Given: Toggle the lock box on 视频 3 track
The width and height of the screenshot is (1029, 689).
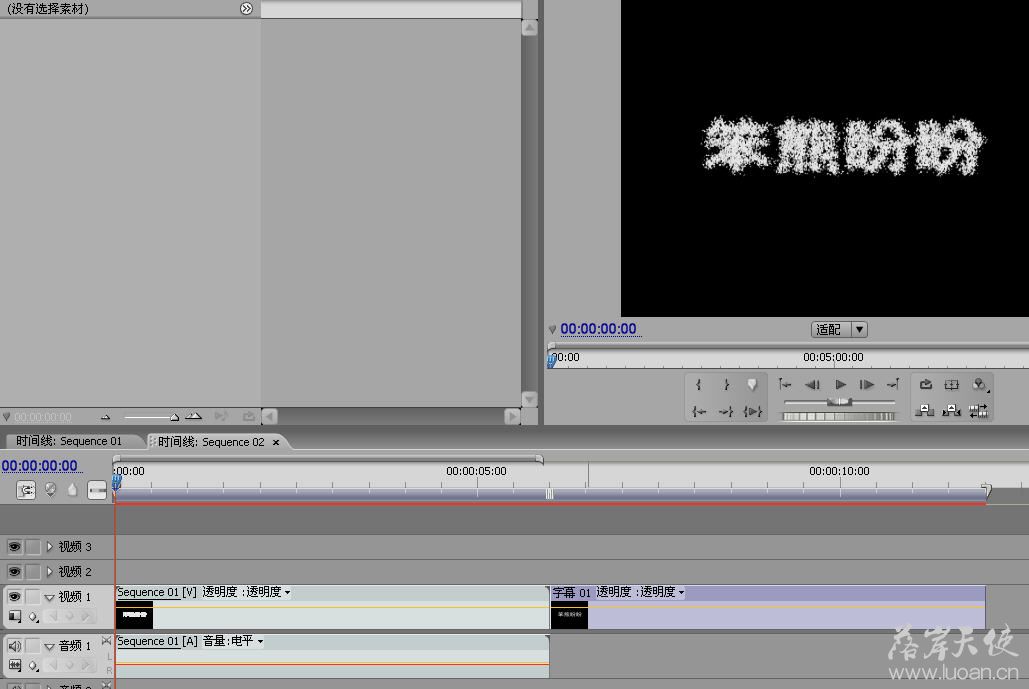Looking at the screenshot, I should pos(33,547).
